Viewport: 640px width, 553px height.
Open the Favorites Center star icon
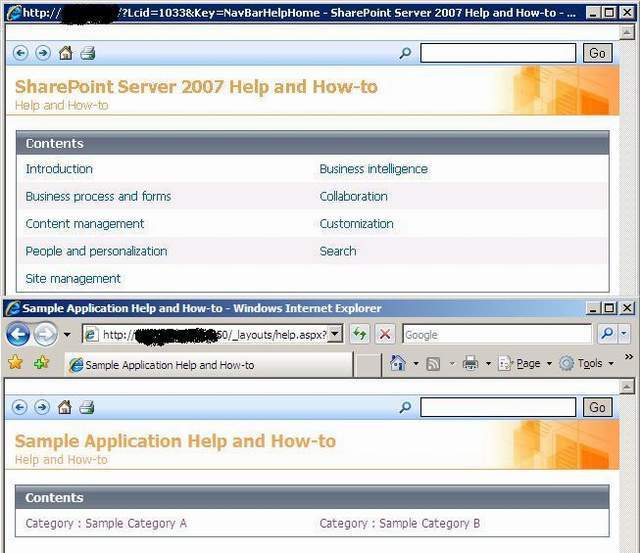(x=16, y=362)
